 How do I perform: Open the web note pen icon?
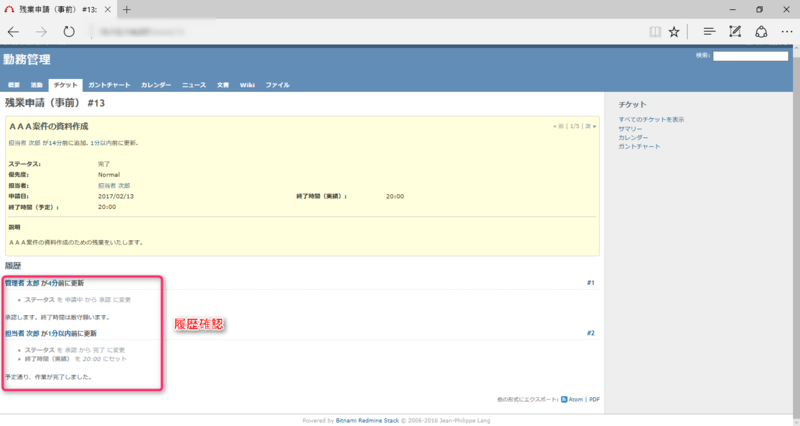click(x=735, y=32)
